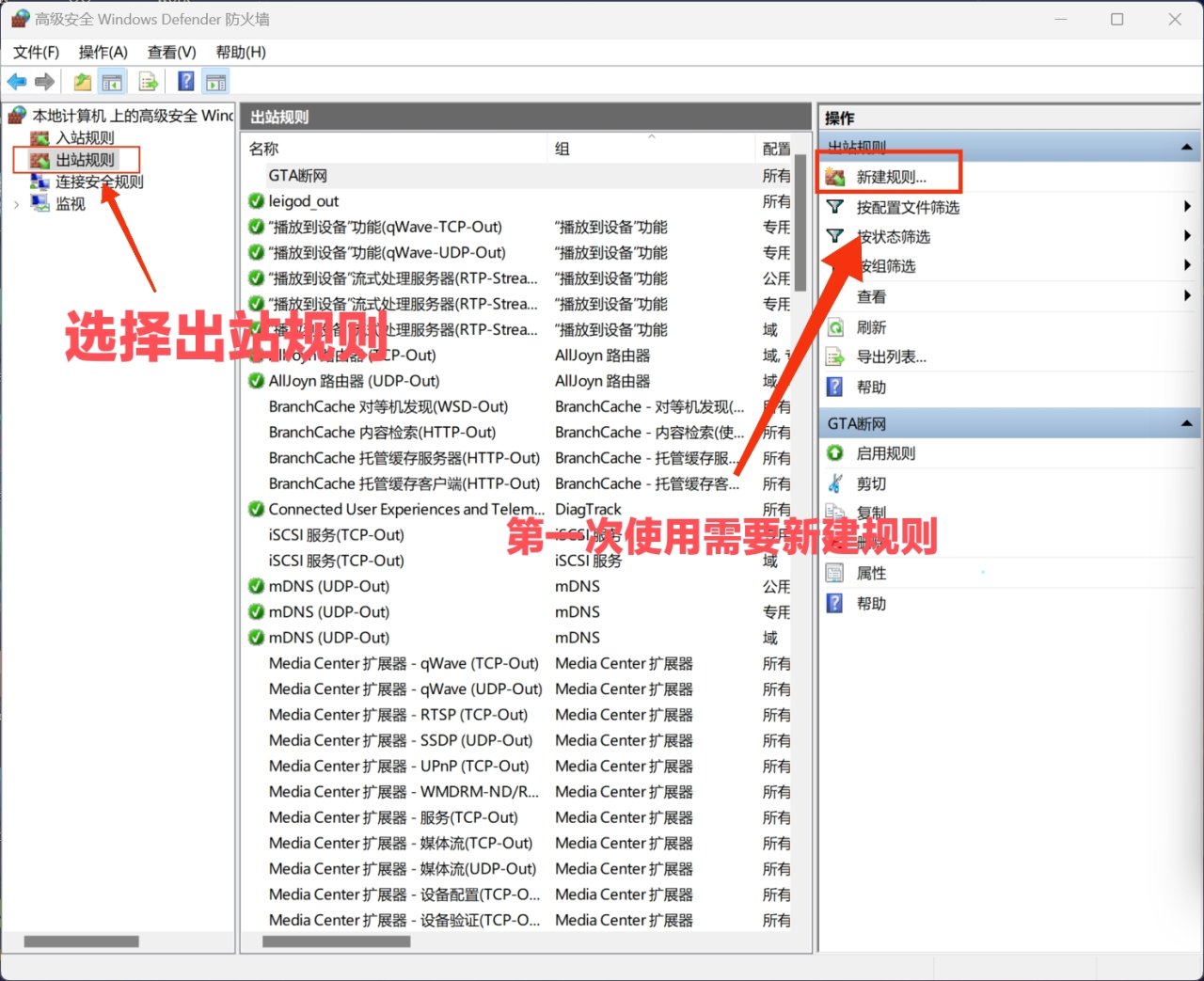Select the root node 本地计算机上的高级安全
Image resolution: width=1204 pixels, height=981 pixels.
(x=133, y=116)
